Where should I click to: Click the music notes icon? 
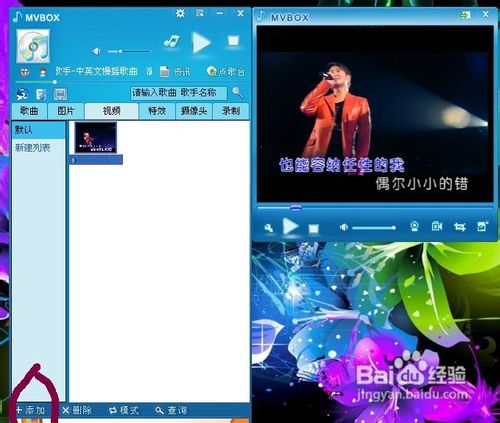click(x=172, y=41)
